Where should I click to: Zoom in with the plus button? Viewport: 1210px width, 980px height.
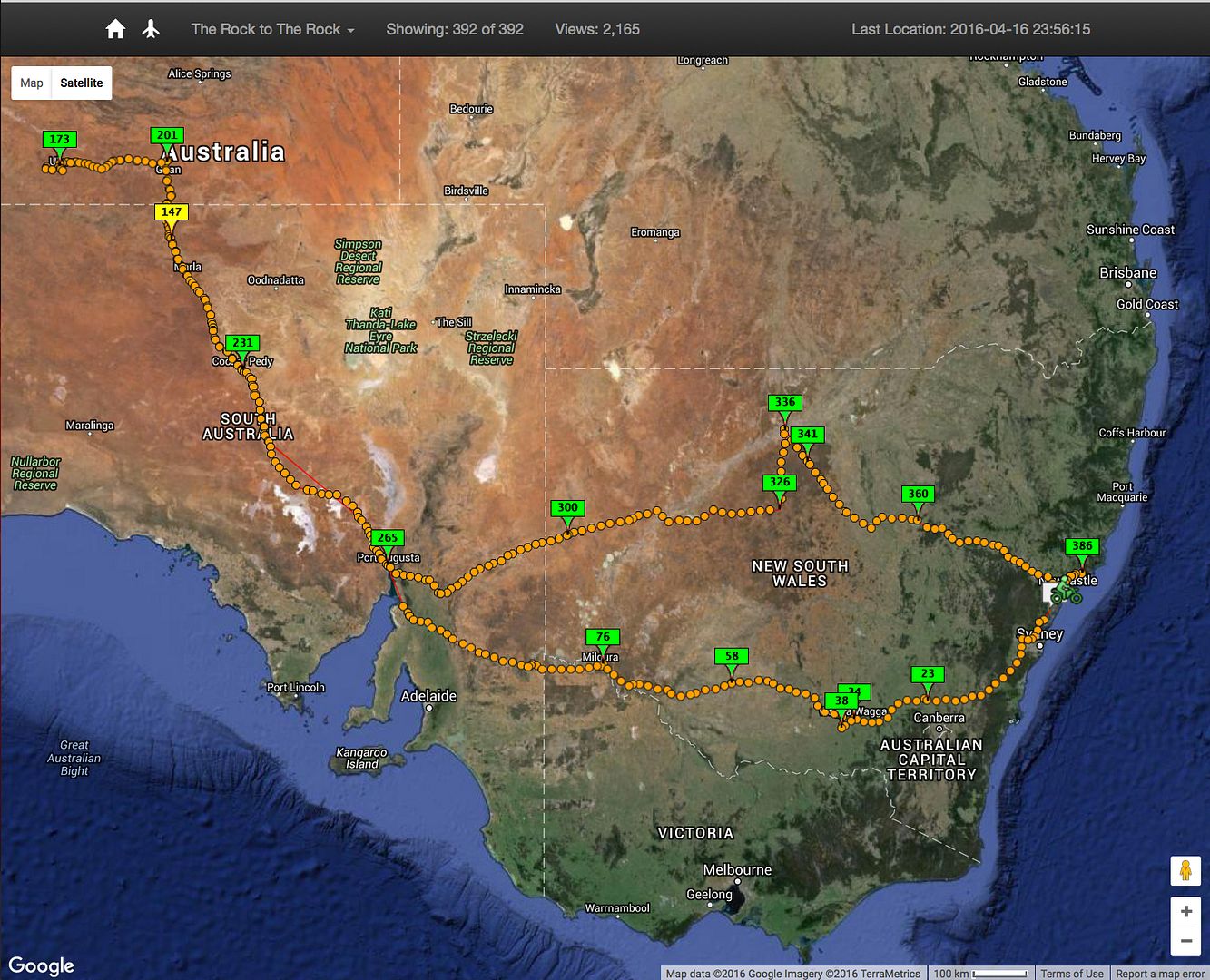point(1185,911)
